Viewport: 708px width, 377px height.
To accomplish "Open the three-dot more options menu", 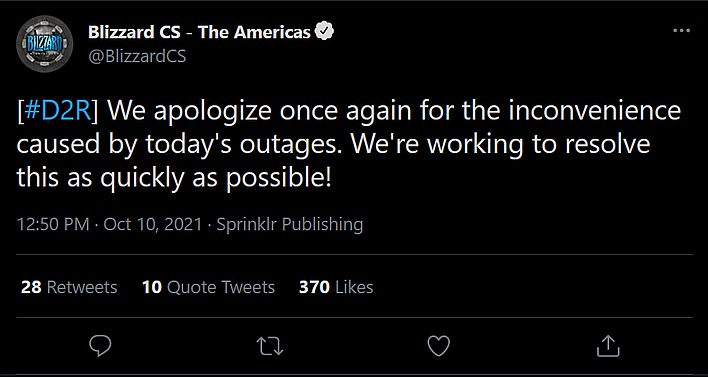I will coord(681,31).
